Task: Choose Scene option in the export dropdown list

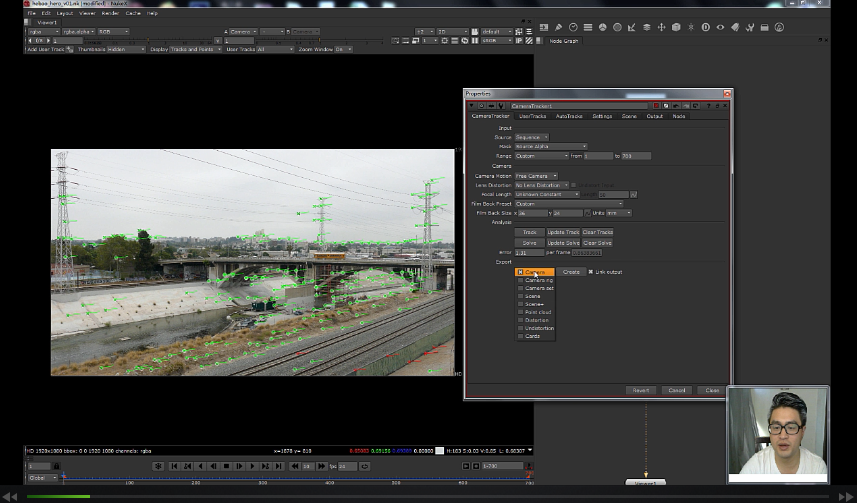Action: pyautogui.click(x=533, y=296)
